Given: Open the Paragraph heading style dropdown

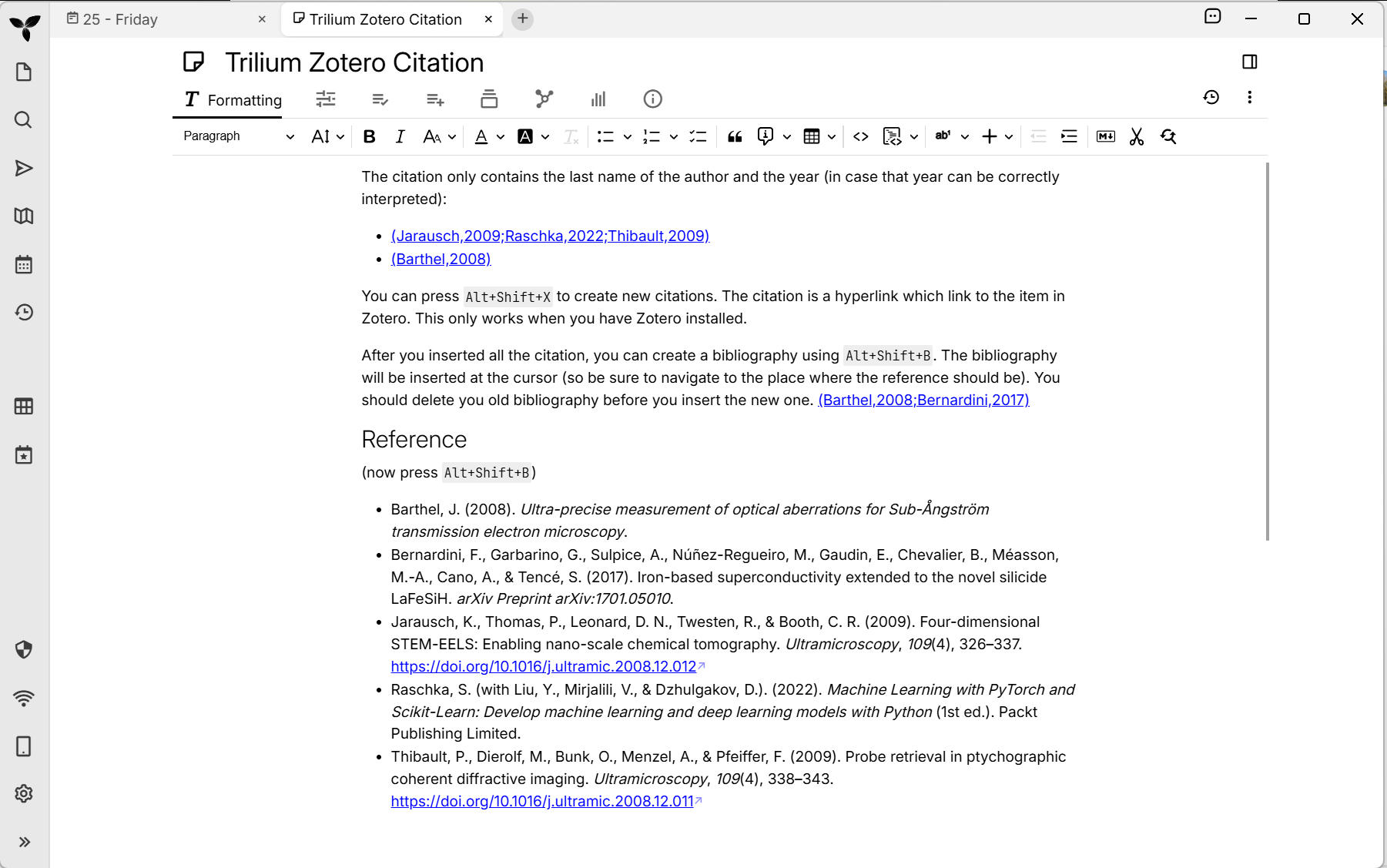Looking at the screenshot, I should 238,136.
